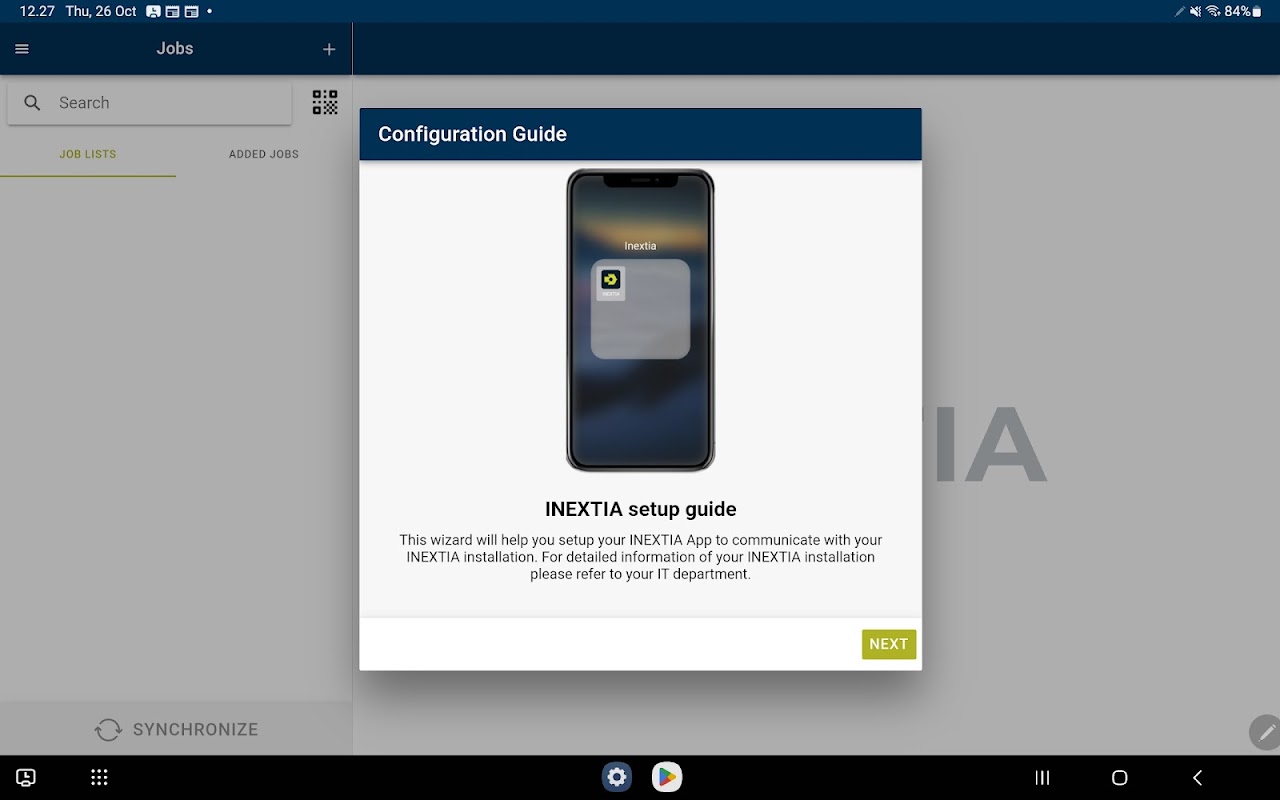
Task: Tap the clock showing 12.27
Action: point(37,11)
